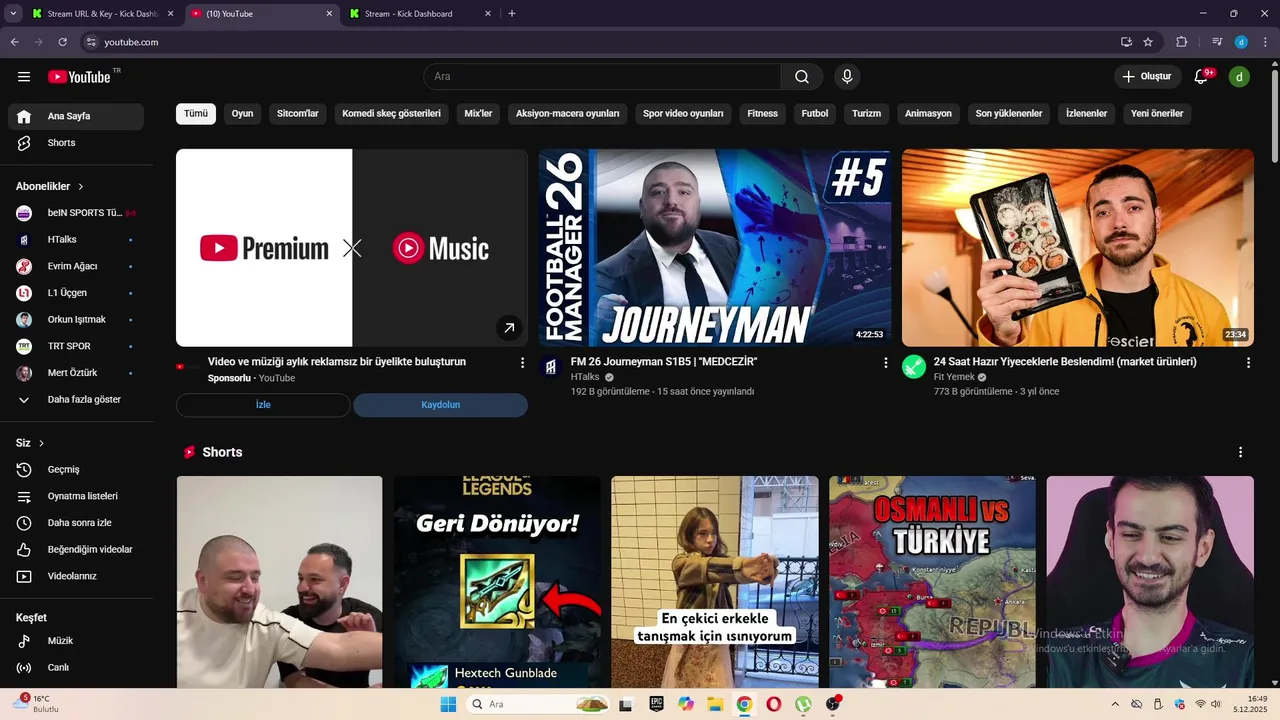Select the Futbol filter chip
1280x720 pixels.
(815, 114)
